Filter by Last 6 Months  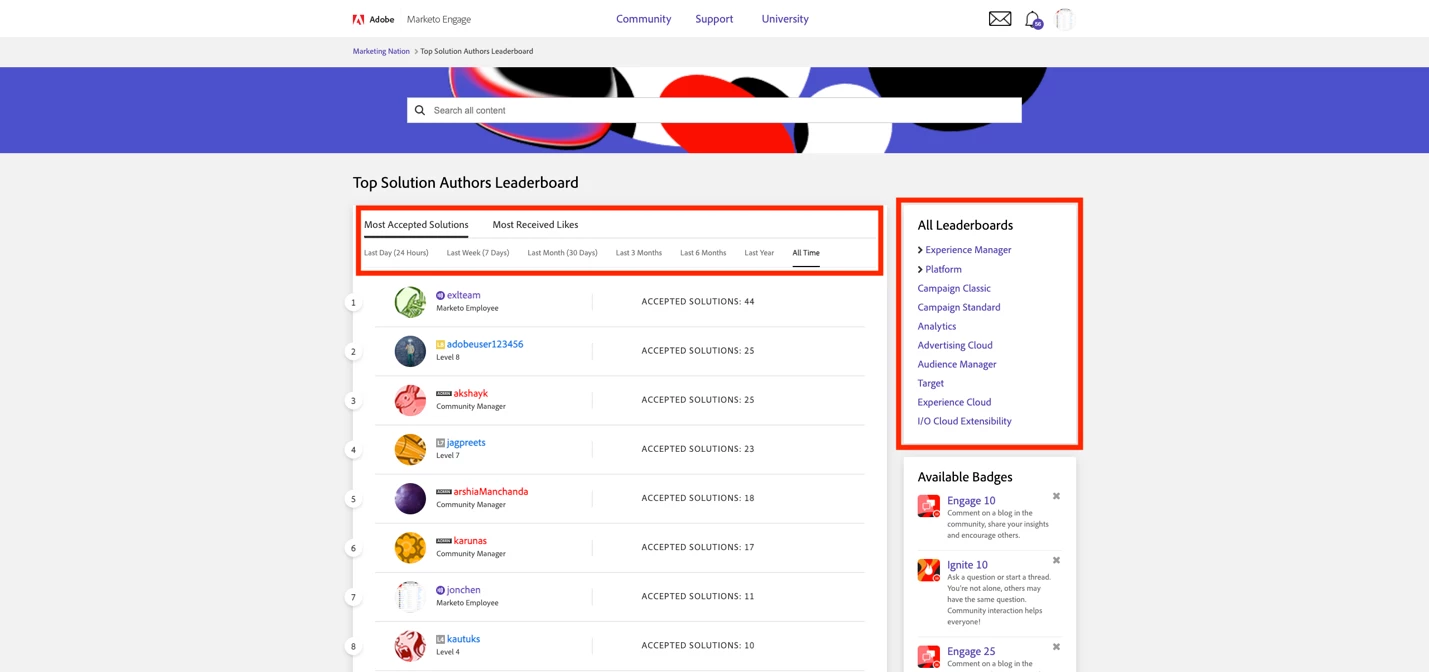click(x=703, y=253)
